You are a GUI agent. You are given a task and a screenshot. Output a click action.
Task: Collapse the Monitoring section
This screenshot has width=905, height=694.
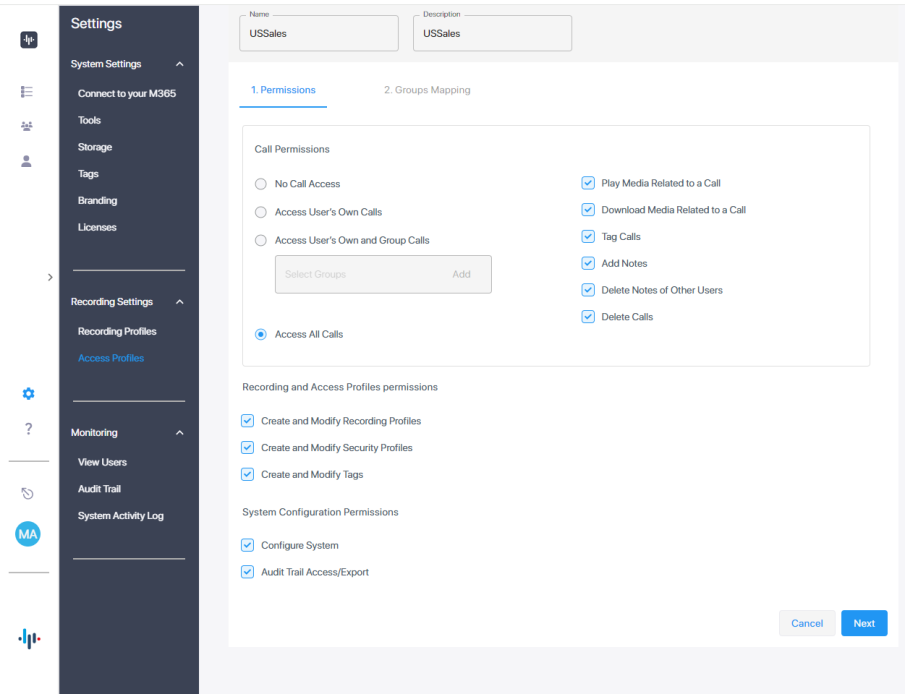(180, 433)
